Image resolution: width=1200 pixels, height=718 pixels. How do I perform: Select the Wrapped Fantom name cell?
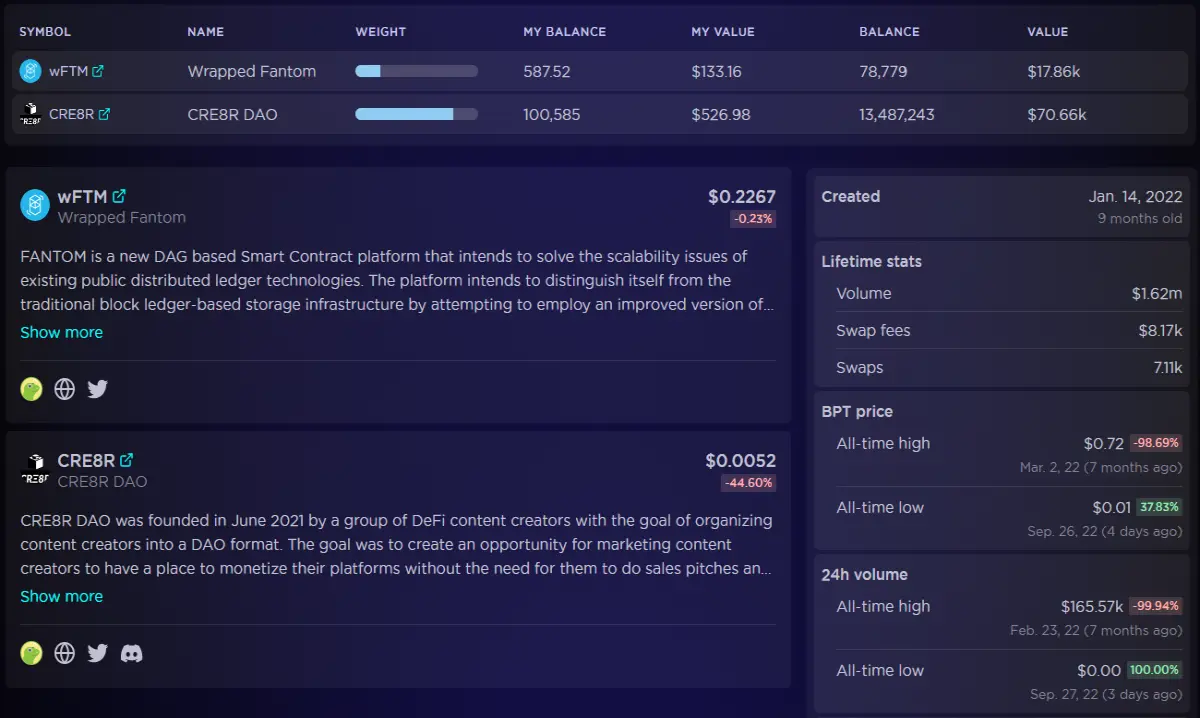251,72
